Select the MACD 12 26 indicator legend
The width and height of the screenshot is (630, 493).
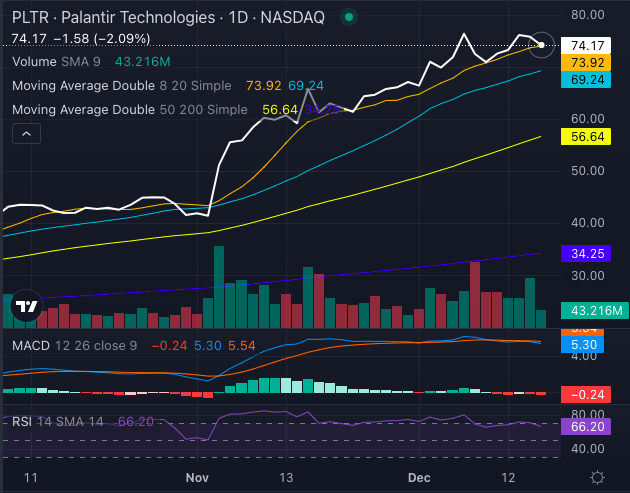tap(73, 346)
